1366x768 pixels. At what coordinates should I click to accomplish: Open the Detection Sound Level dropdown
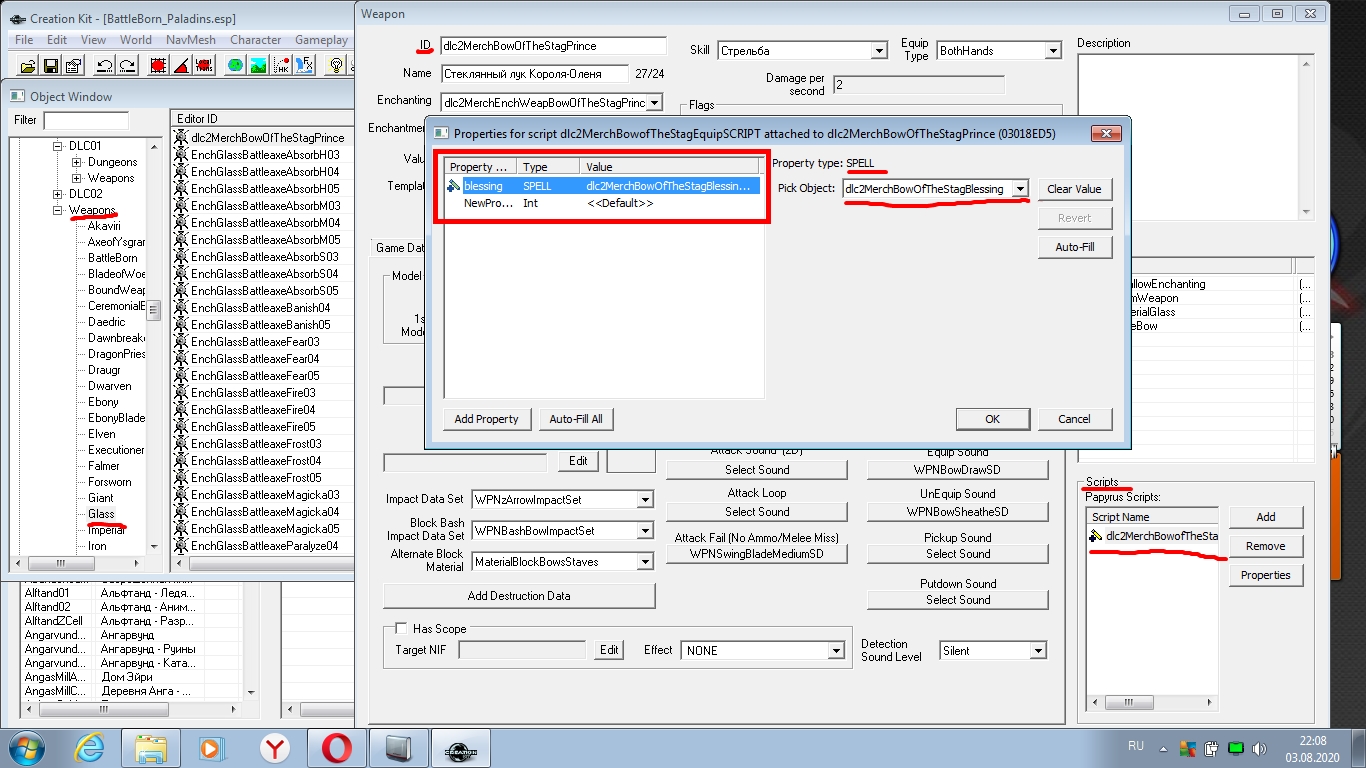(1038, 651)
